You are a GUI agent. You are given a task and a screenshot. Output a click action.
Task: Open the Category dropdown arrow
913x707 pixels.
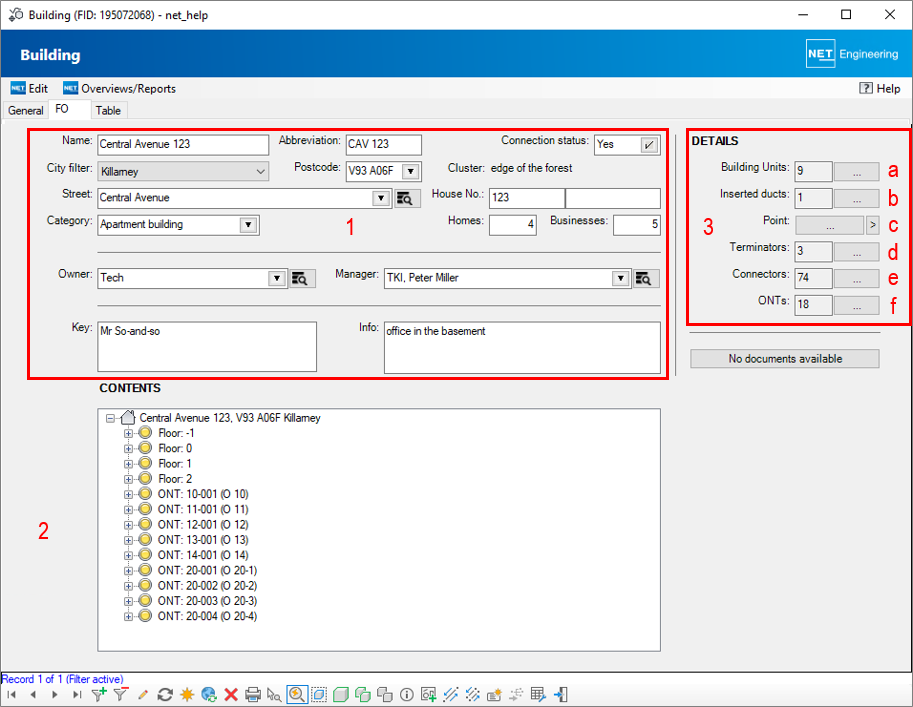(248, 225)
